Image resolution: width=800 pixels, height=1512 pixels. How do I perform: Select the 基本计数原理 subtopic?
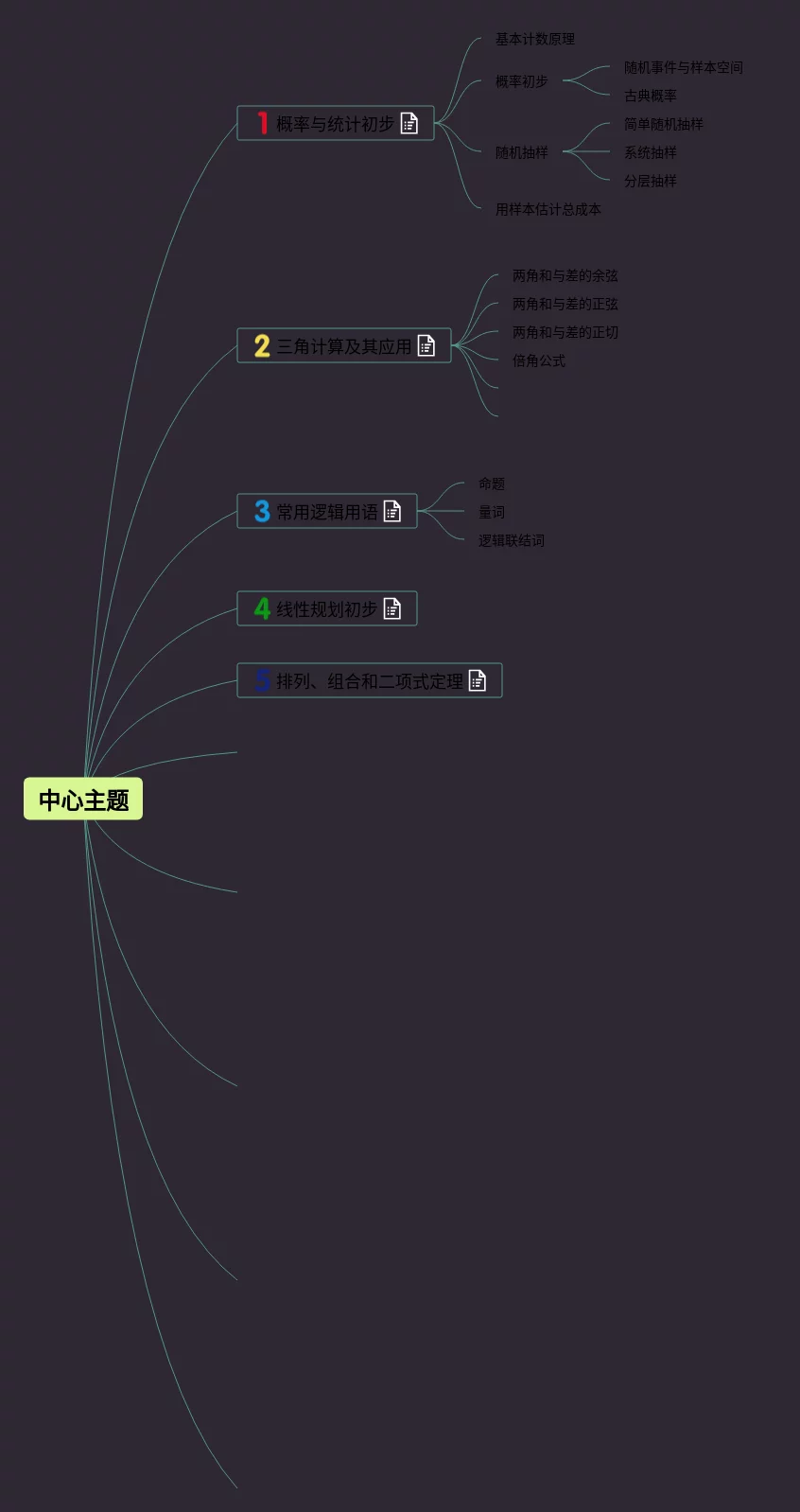click(534, 39)
